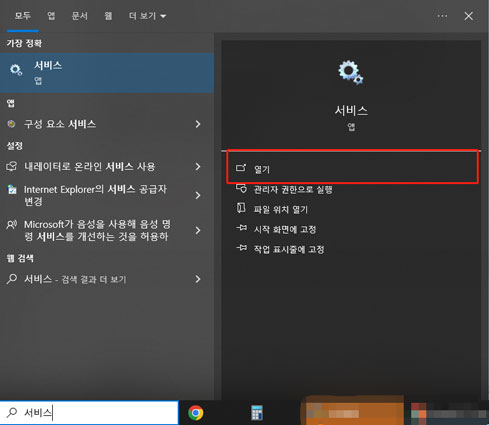Click the 서비스 gear icon in best match
This screenshot has height=425, width=489.
(x=16, y=70)
